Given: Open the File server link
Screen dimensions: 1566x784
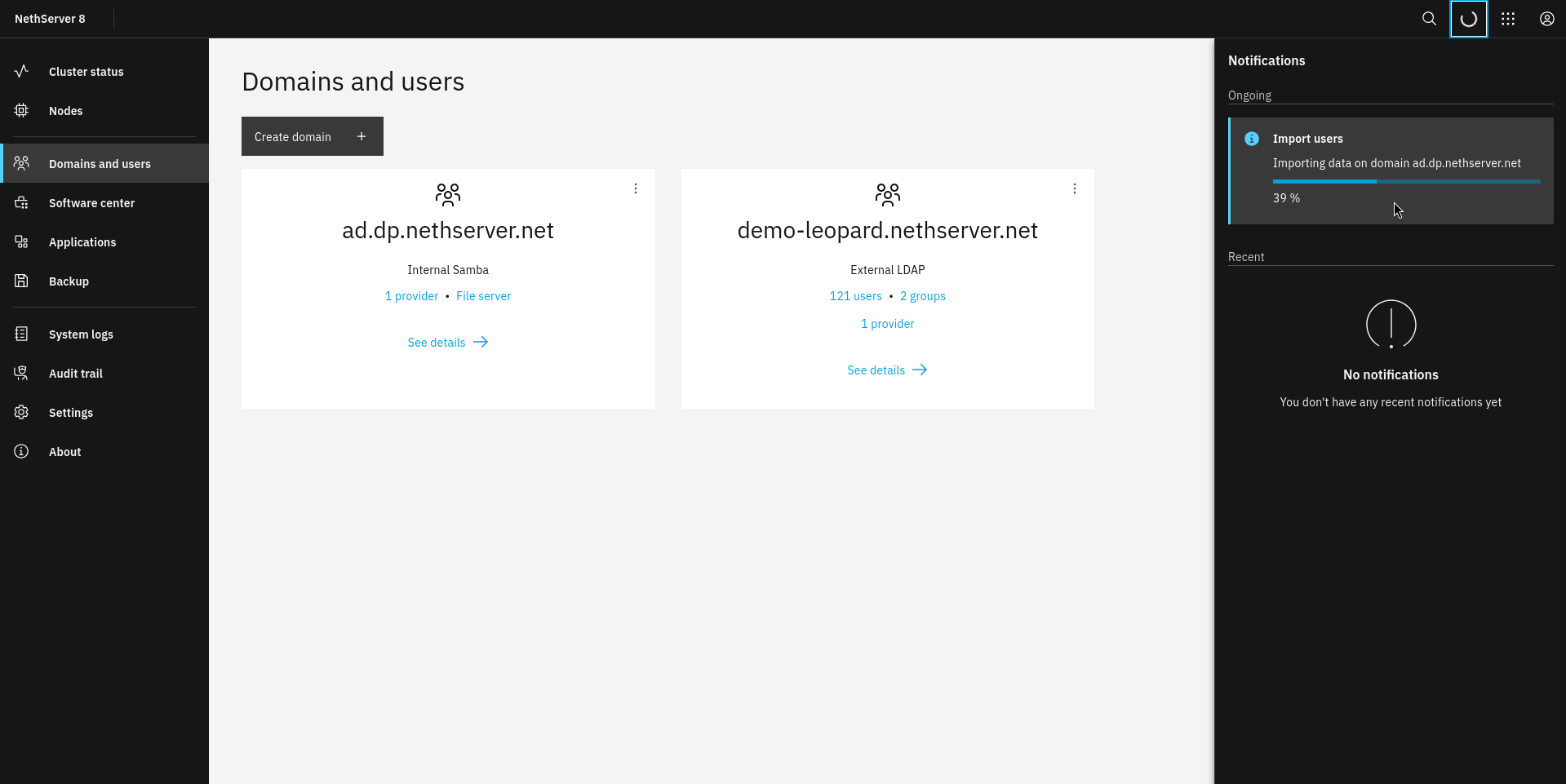Looking at the screenshot, I should [x=483, y=296].
